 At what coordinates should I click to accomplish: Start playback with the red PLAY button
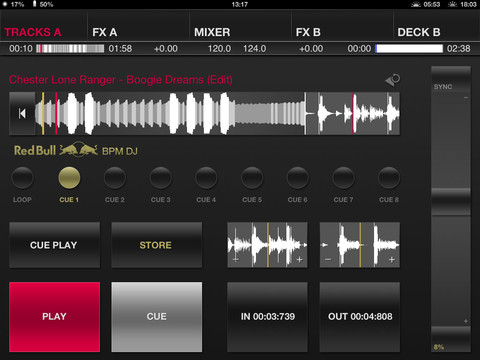click(x=54, y=317)
